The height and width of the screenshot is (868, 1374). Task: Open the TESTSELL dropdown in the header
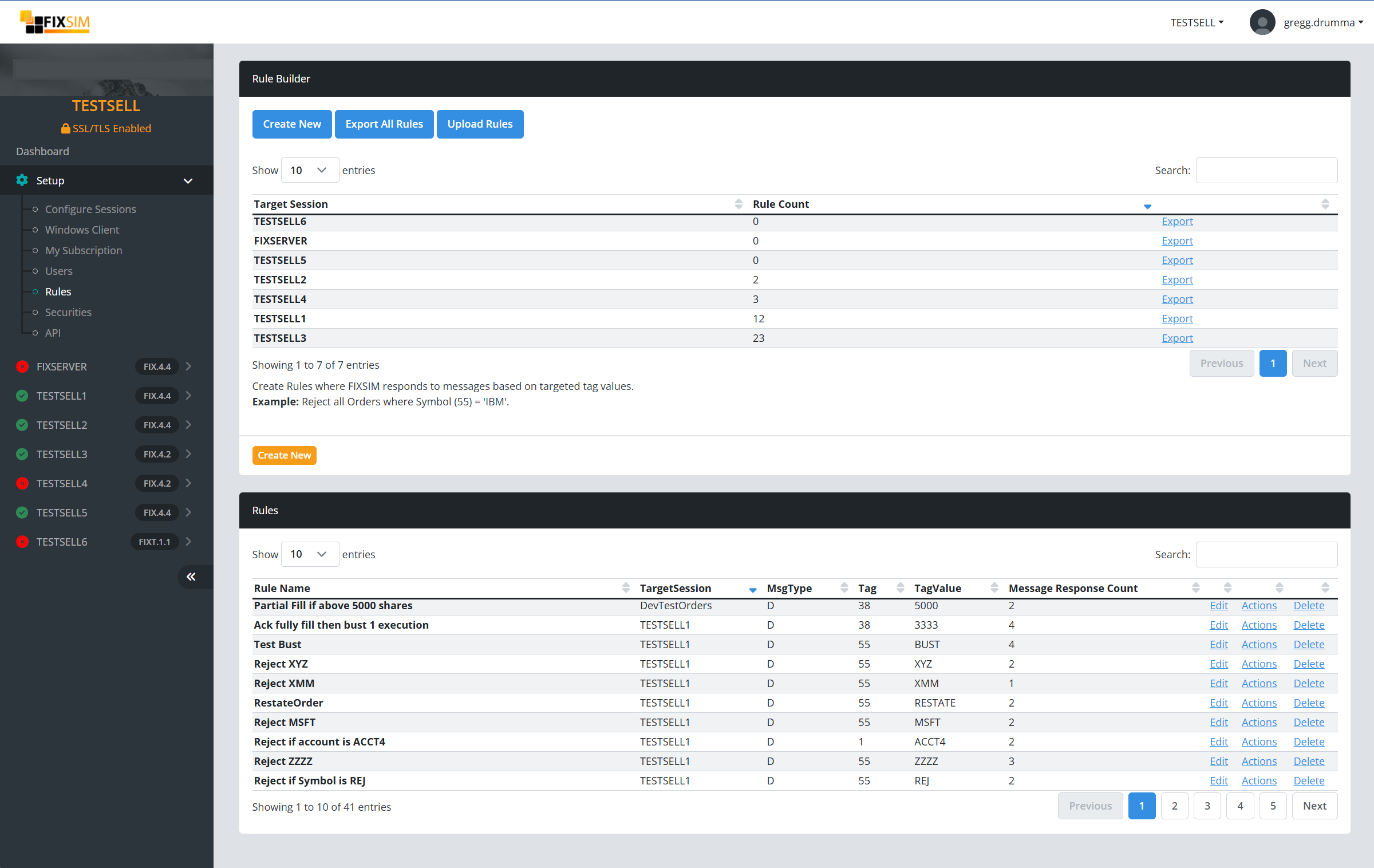point(1197,22)
